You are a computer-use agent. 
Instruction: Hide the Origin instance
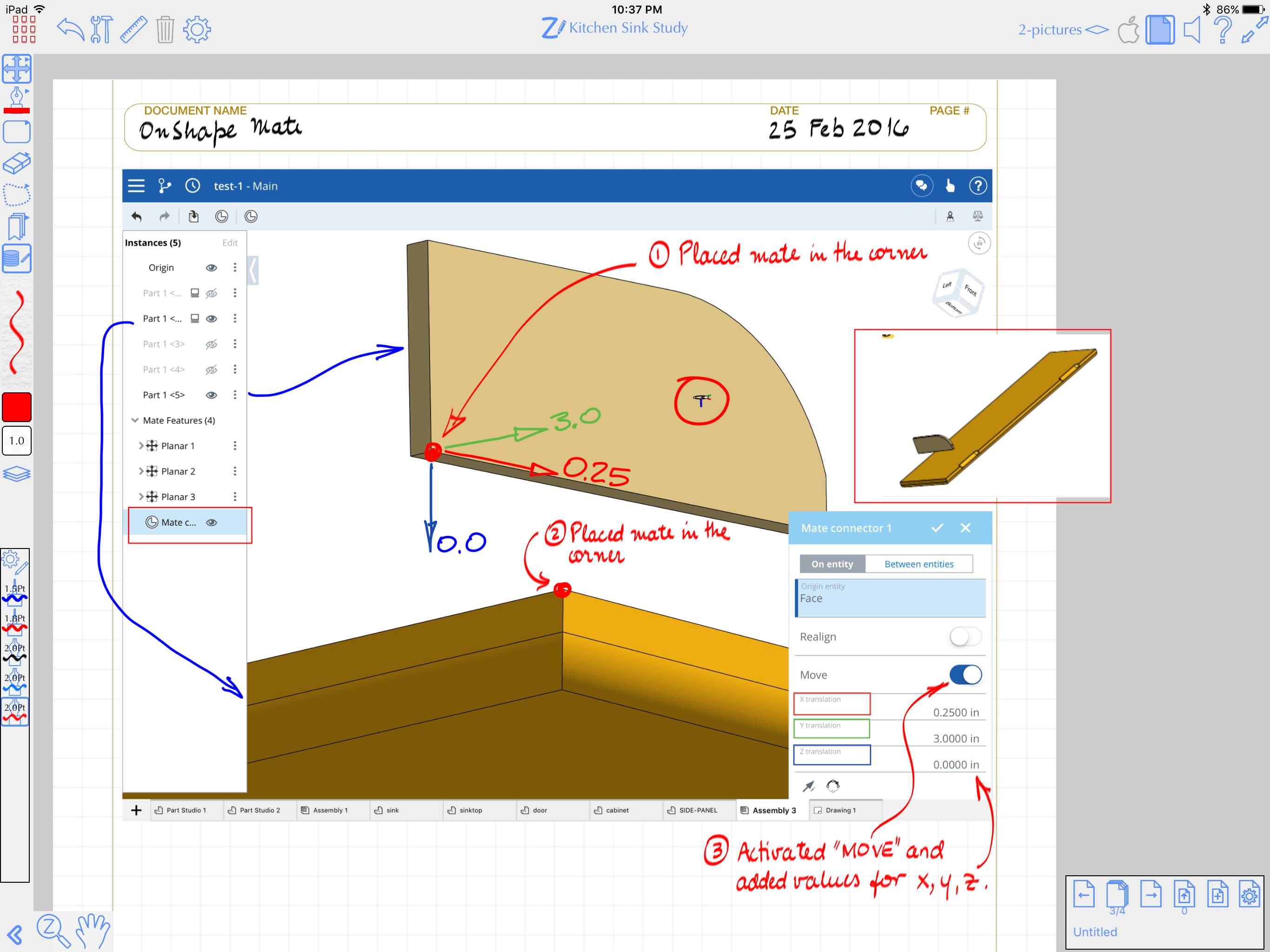[x=212, y=268]
